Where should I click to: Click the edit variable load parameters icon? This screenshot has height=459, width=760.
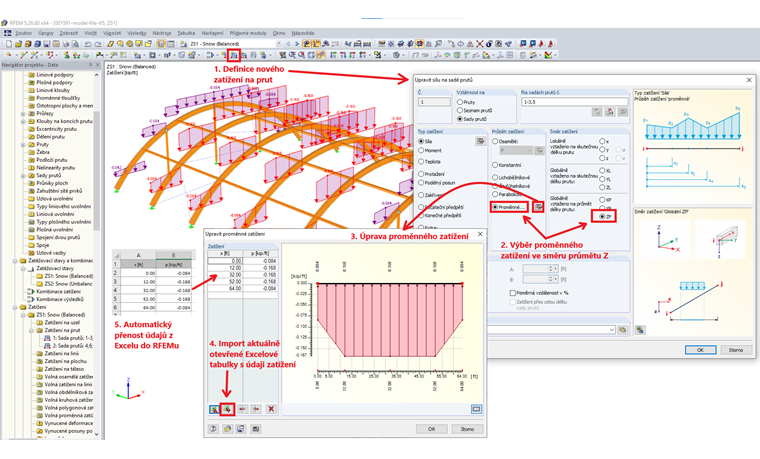(x=538, y=207)
